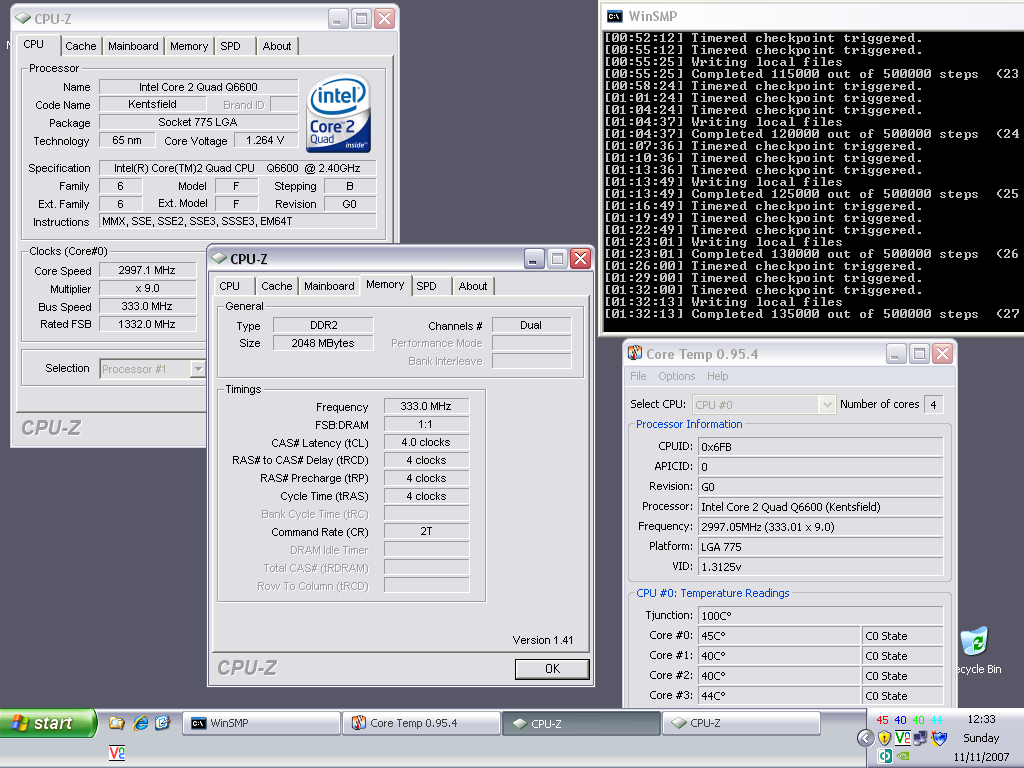The width and height of the screenshot is (1024, 768).
Task: Click memory Size value '2048 MBytes'
Action: pyautogui.click(x=323, y=343)
